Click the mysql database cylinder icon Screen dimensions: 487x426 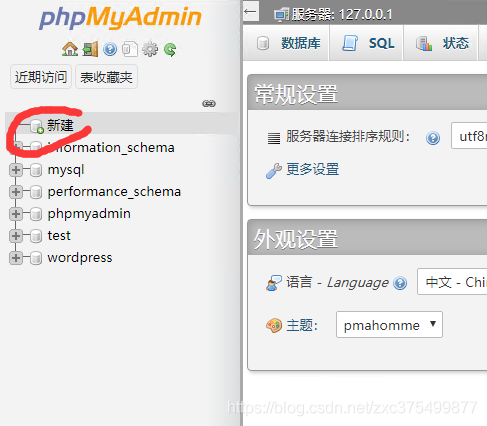tap(36, 170)
